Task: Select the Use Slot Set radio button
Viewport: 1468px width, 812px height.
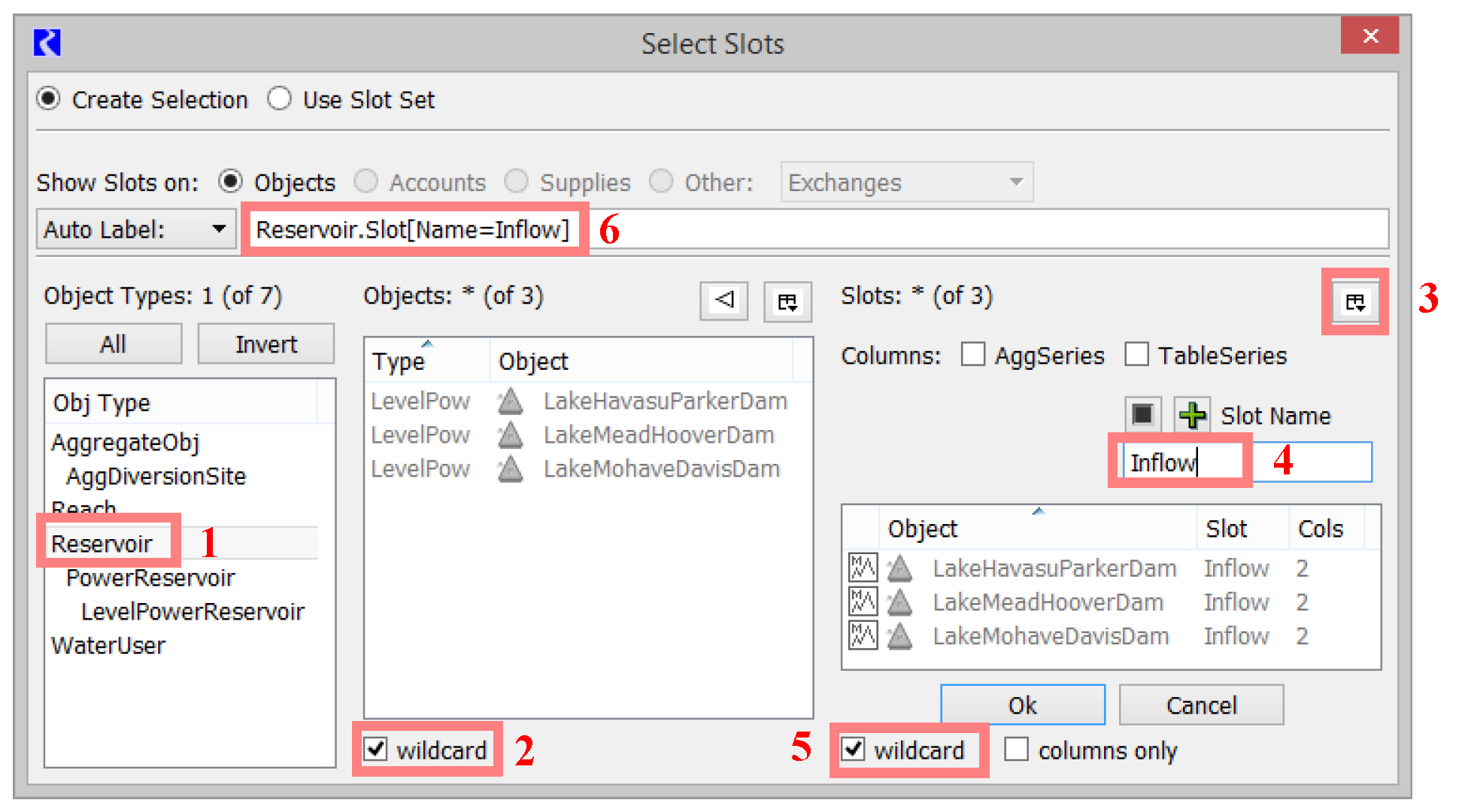Action: tap(280, 99)
